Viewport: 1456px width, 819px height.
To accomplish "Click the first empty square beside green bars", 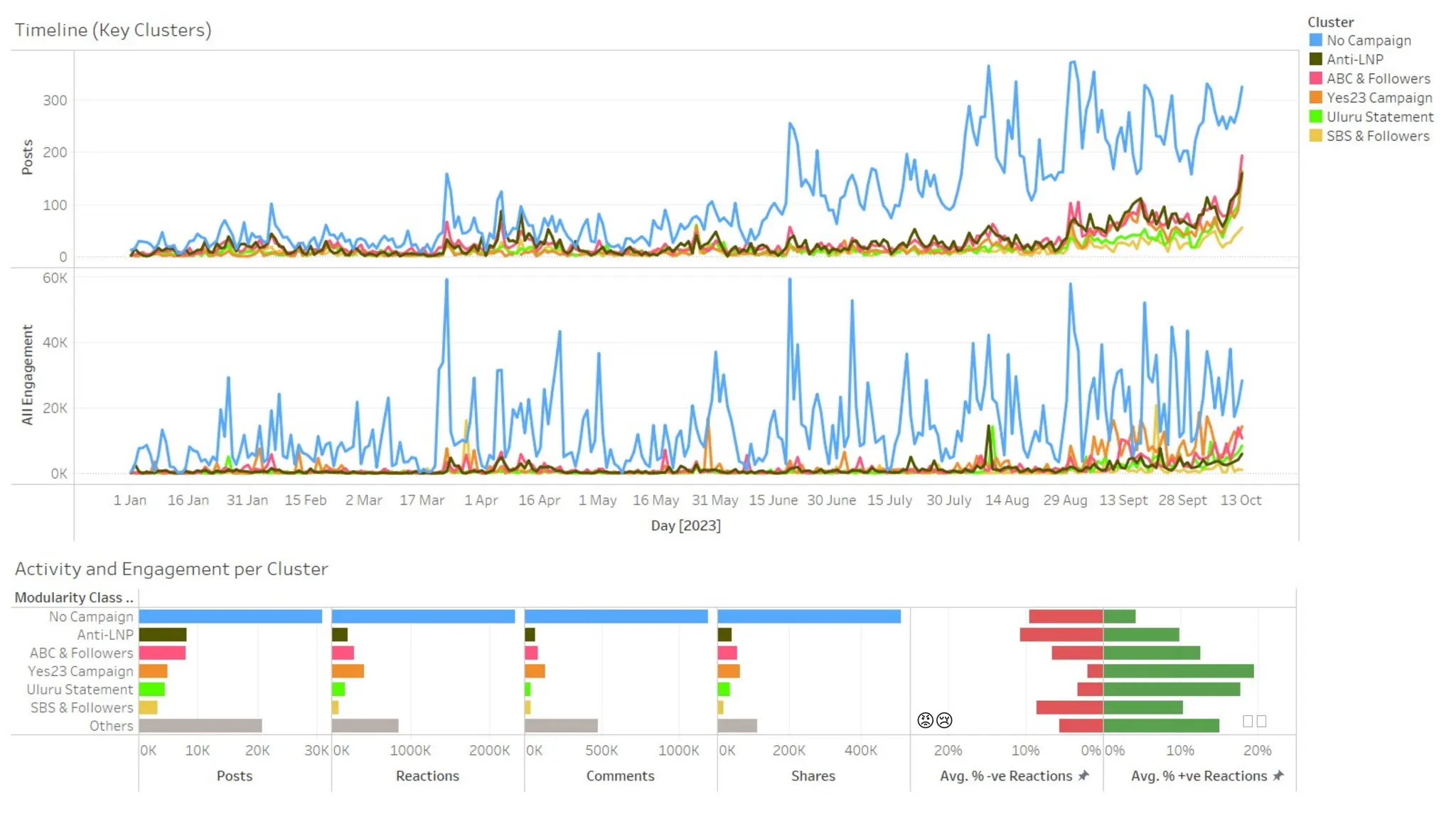I will point(1248,721).
